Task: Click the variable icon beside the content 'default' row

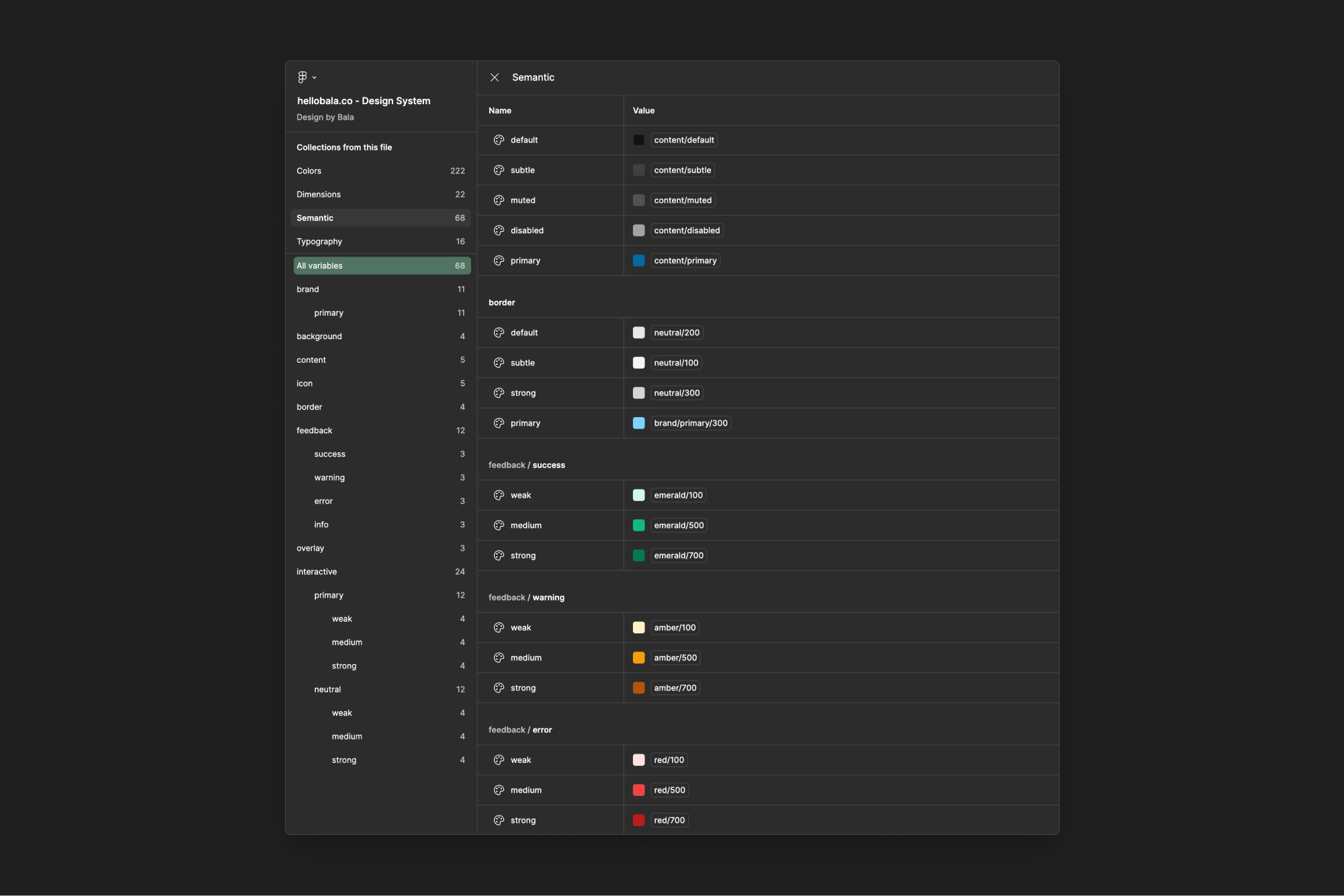Action: click(x=499, y=140)
